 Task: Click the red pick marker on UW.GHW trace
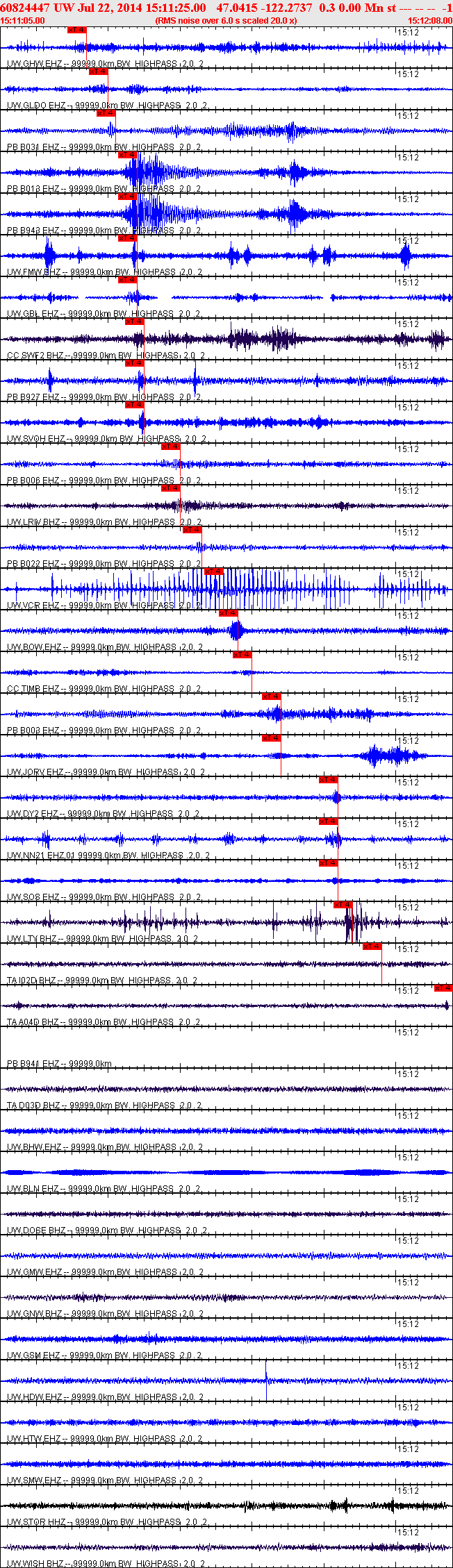76,30
